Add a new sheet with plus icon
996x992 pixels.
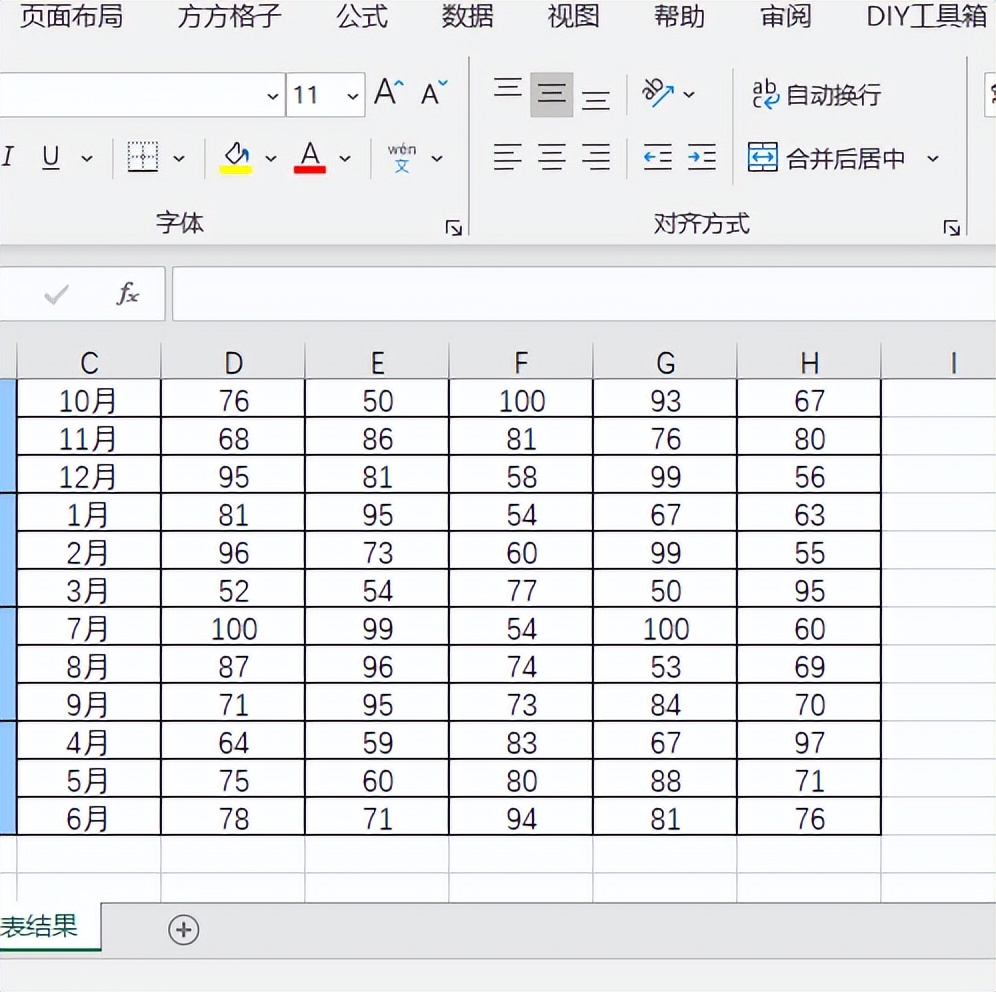(x=183, y=930)
